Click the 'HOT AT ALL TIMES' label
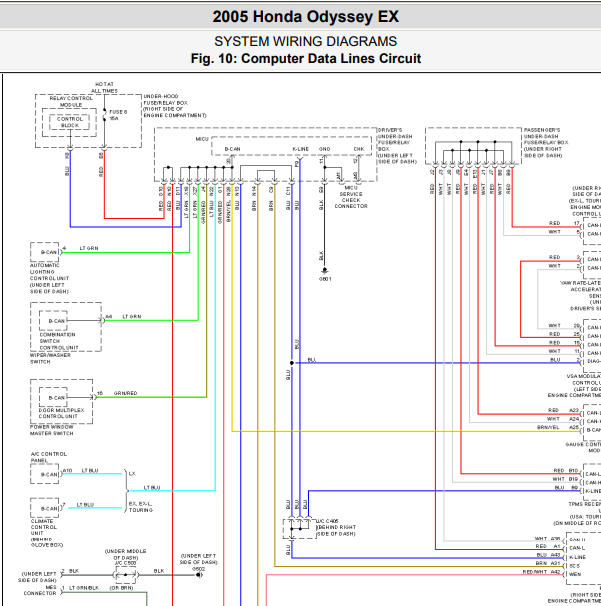601x606 pixels. click(104, 87)
